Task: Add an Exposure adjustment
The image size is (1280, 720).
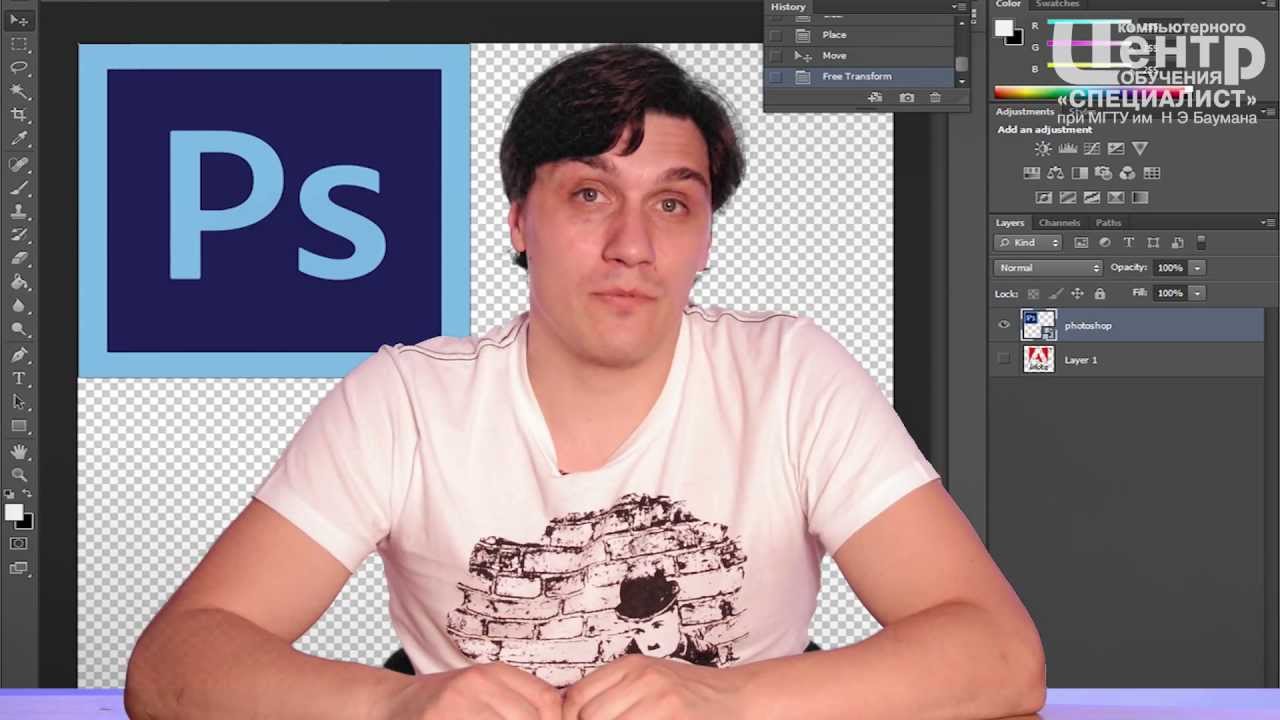Action: point(1115,148)
